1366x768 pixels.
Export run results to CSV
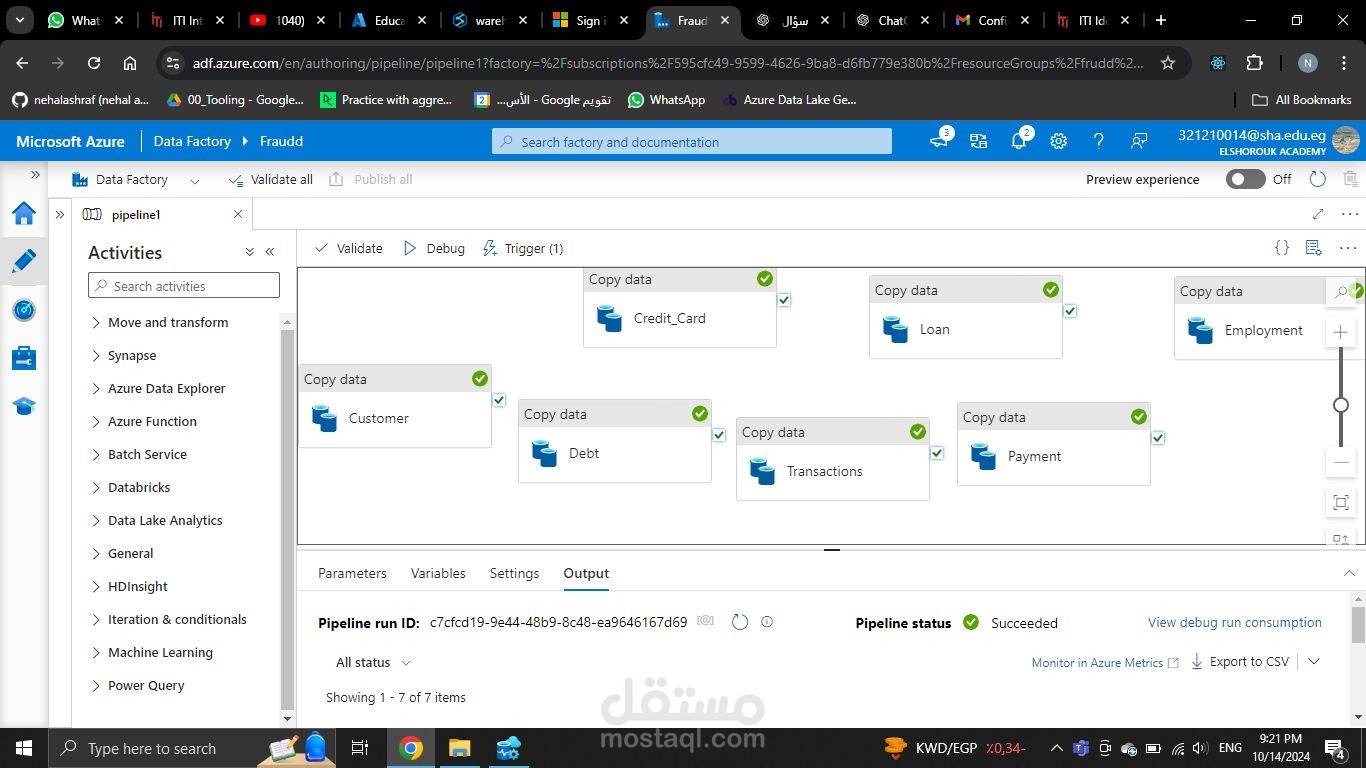[1240, 662]
